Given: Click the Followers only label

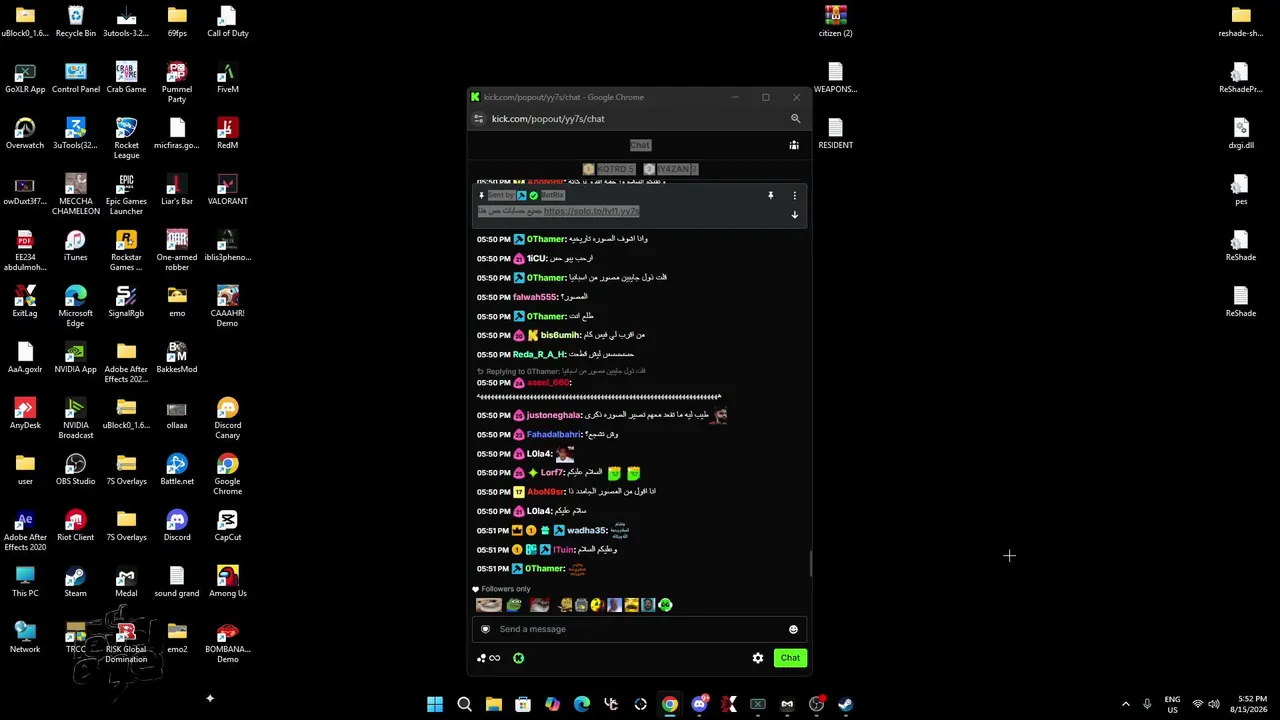Looking at the screenshot, I should (x=506, y=589).
